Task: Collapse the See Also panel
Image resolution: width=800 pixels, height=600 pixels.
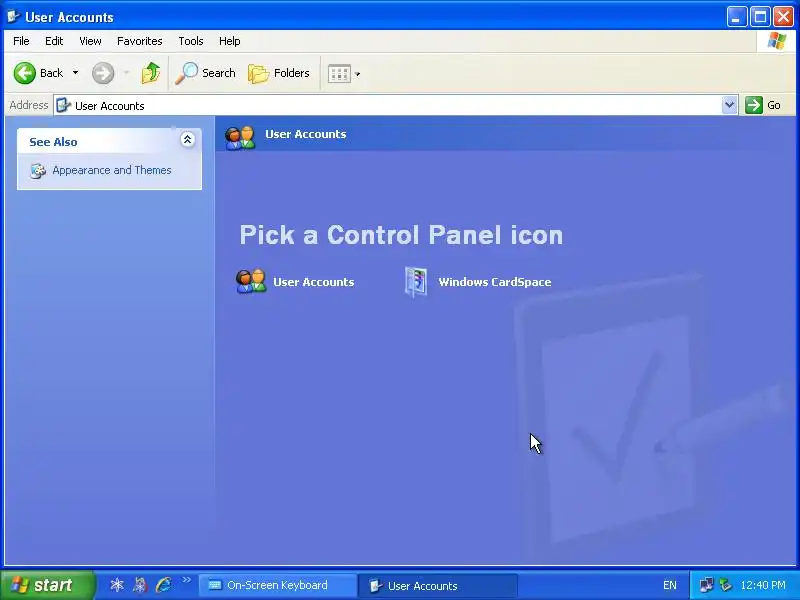Action: pos(187,139)
